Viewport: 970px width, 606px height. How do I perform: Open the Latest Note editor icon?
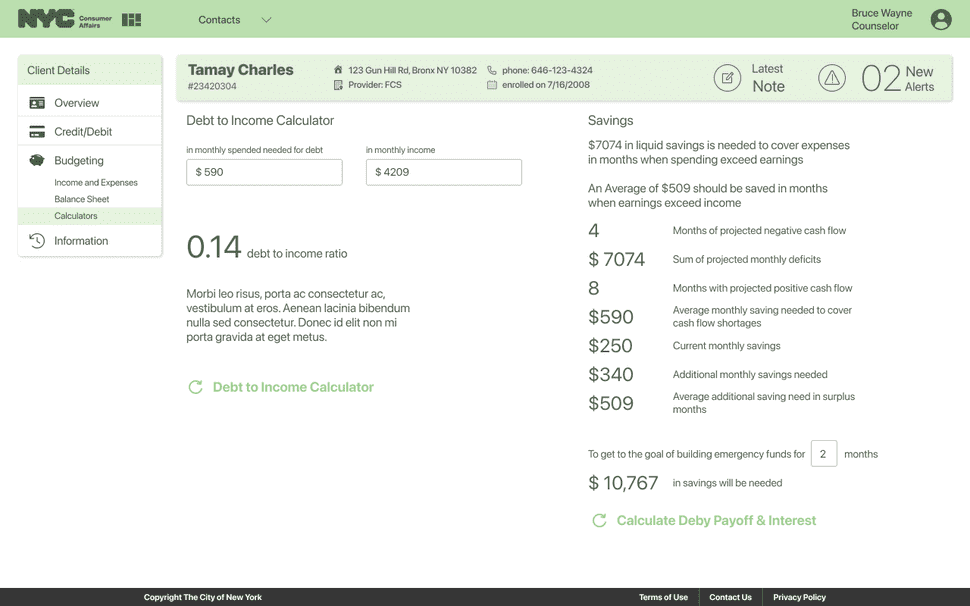[728, 77]
